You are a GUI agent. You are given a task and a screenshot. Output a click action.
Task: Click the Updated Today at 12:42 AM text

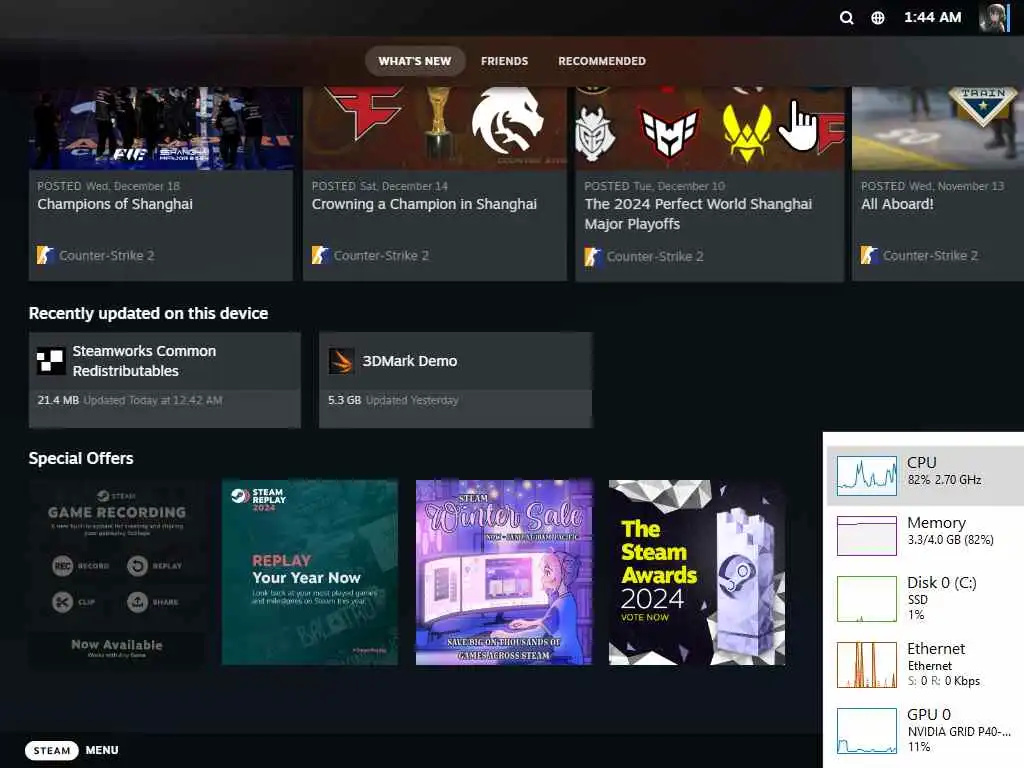[153, 400]
